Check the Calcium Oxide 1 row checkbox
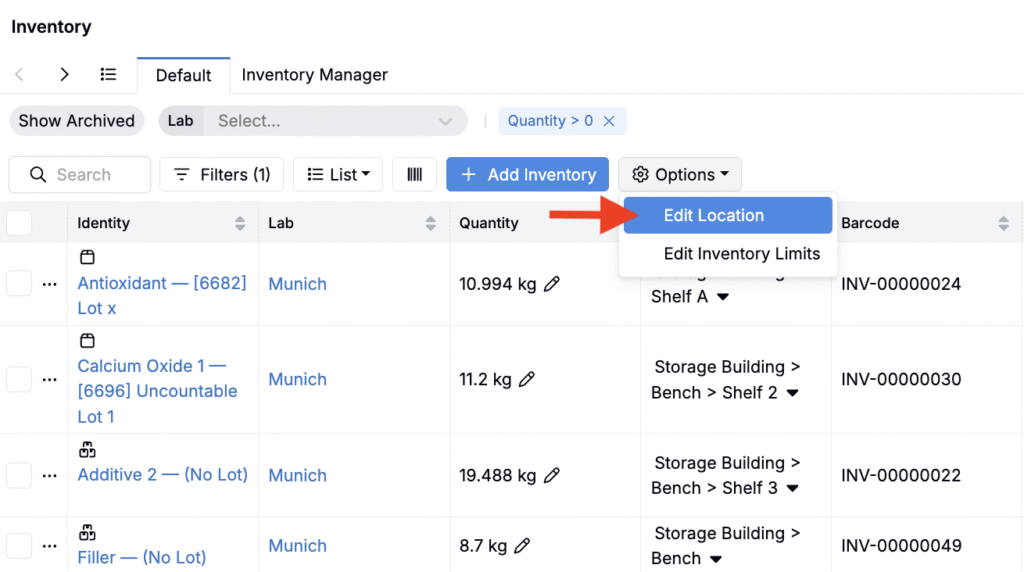This screenshot has height=572, width=1024. (x=19, y=380)
